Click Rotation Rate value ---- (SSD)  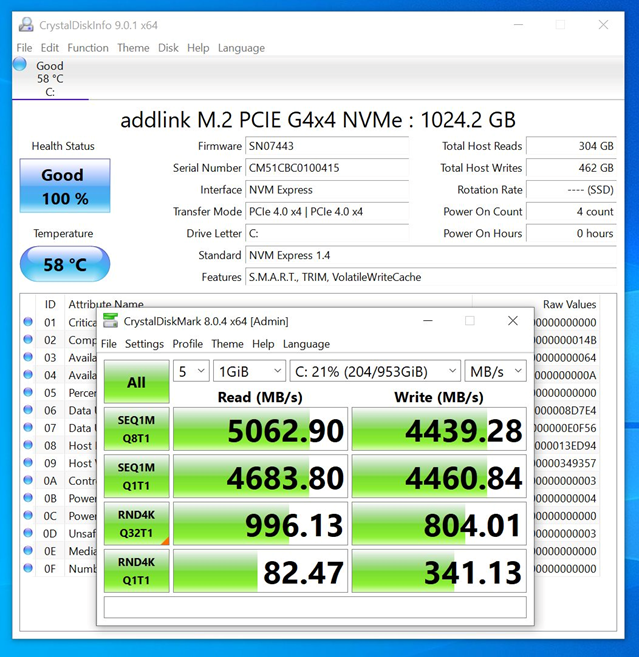[572, 189]
